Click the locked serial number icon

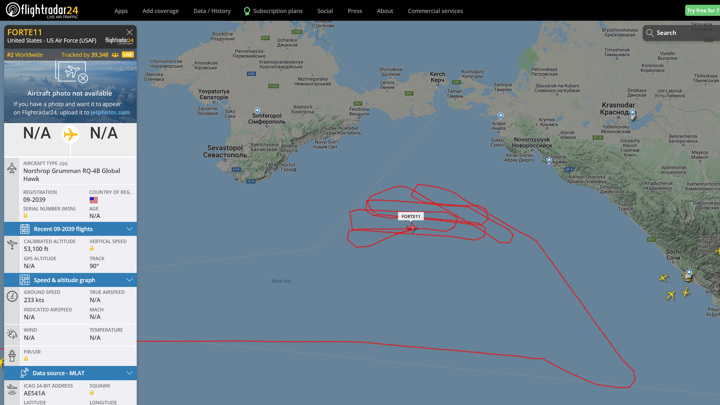(25, 216)
